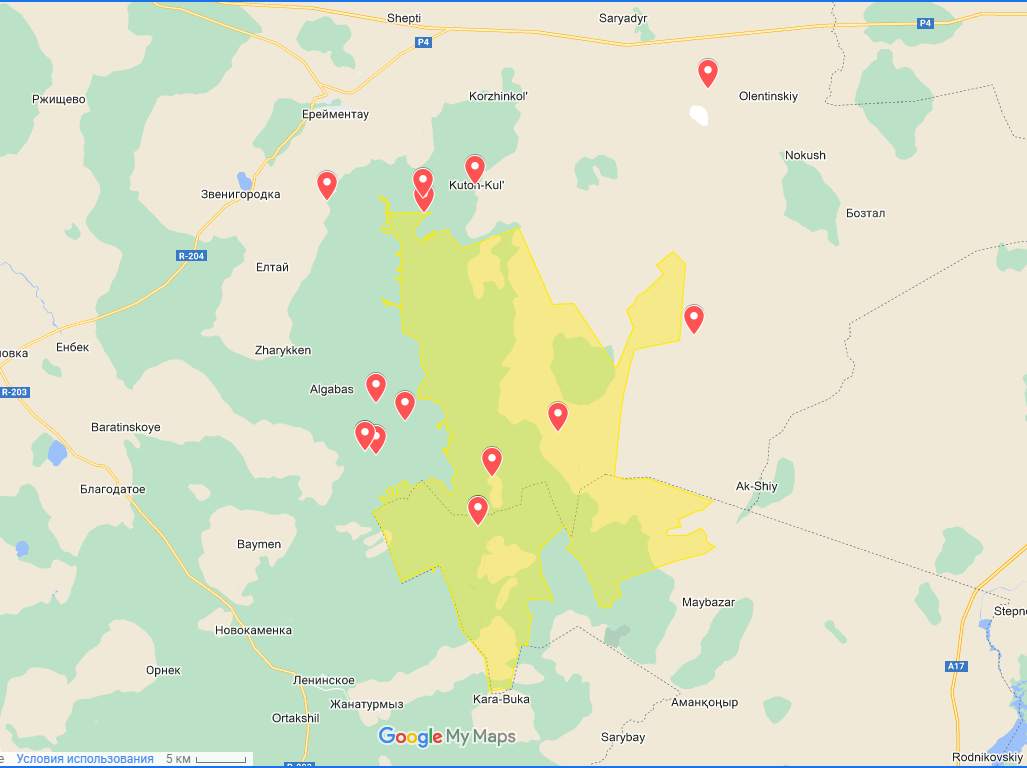Viewport: 1027px width, 768px height.
Task: Select the Baratinskoye label
Action: pos(126,428)
